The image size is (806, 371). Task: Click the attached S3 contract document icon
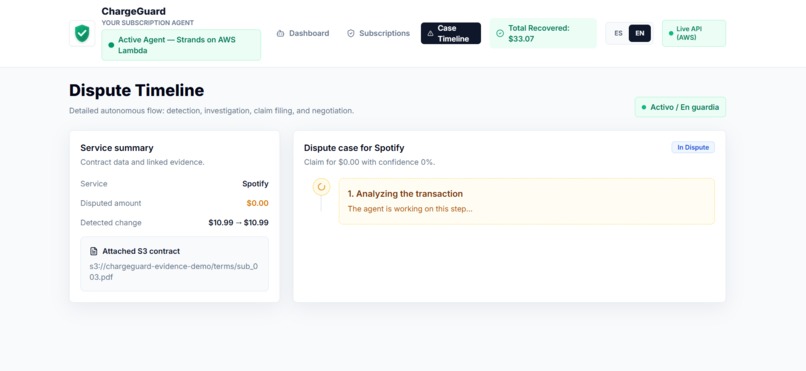pos(94,251)
